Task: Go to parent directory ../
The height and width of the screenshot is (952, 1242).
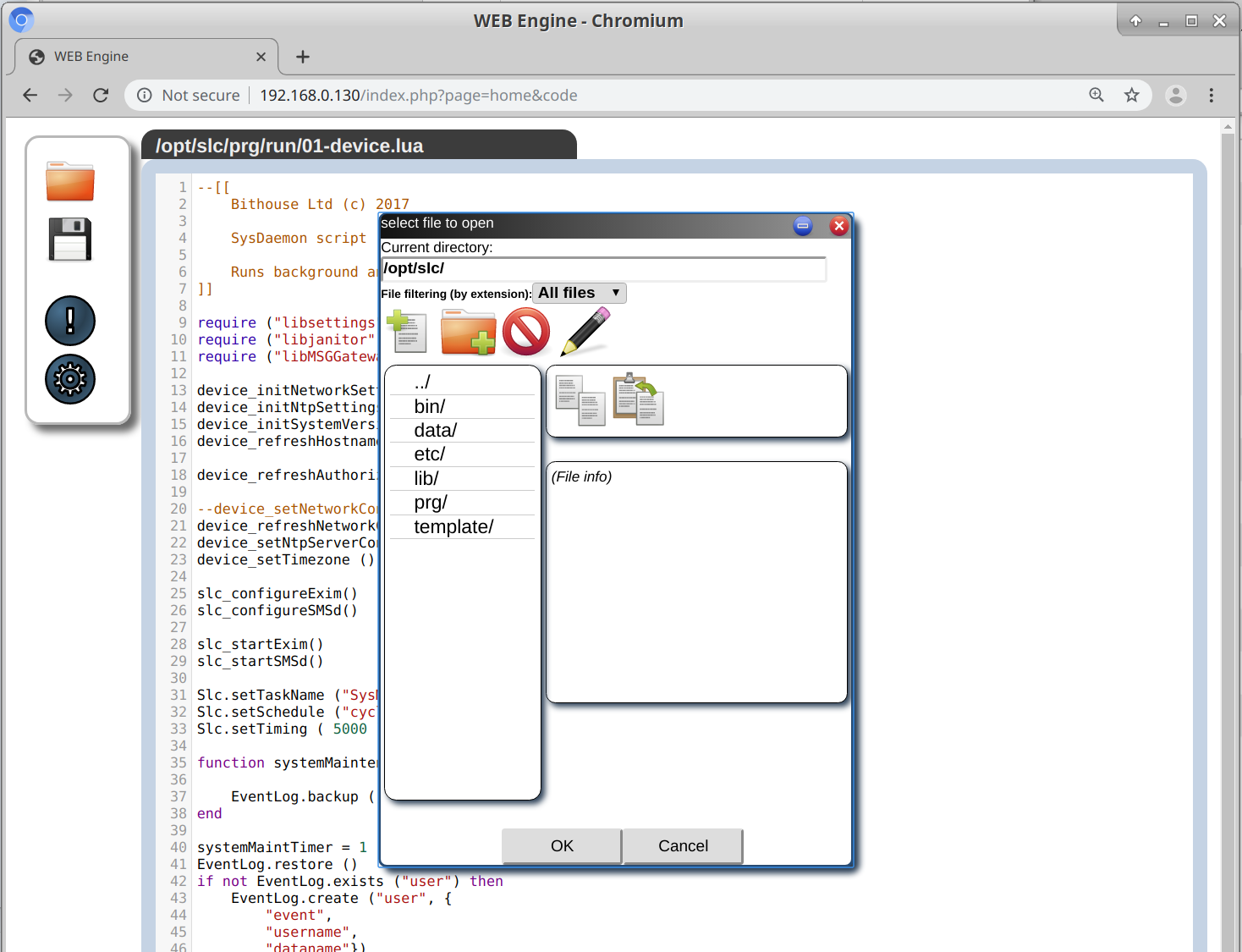Action: point(462,382)
